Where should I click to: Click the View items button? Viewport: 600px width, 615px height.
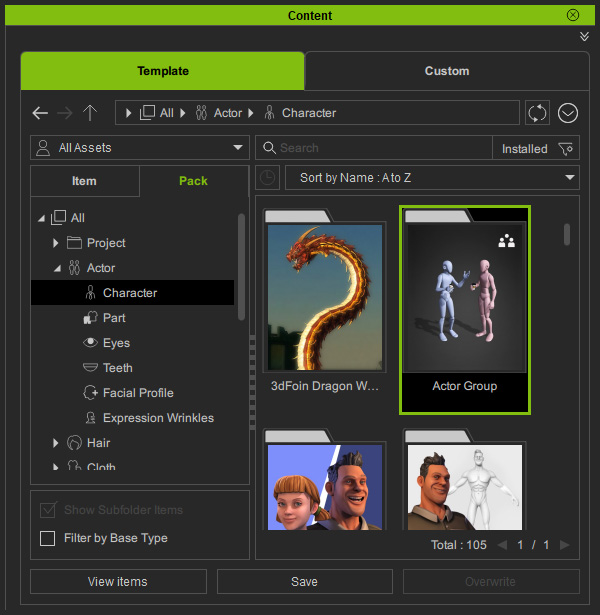click(x=118, y=581)
